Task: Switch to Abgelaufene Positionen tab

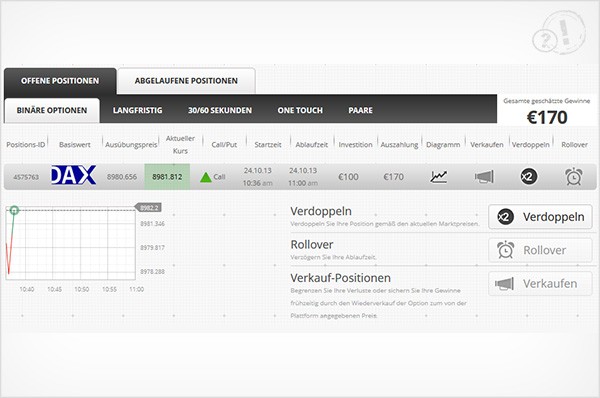Action: pos(186,81)
